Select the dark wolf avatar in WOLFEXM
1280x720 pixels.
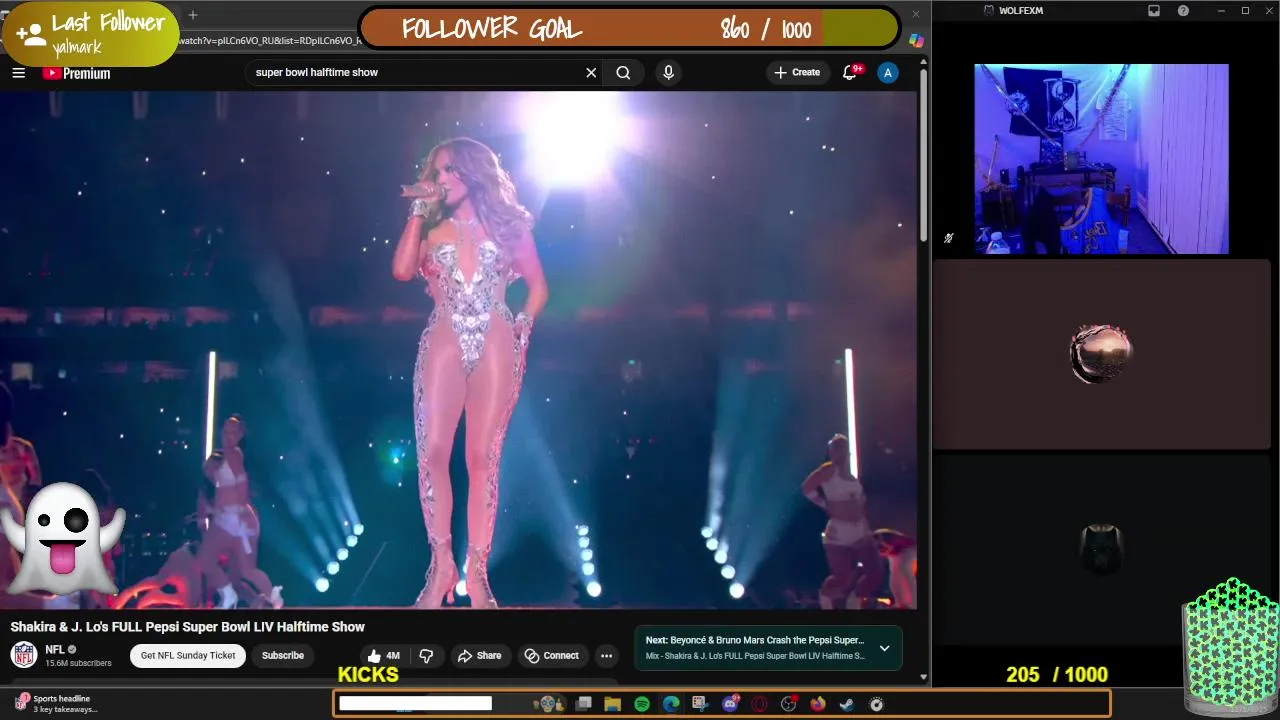point(1101,548)
